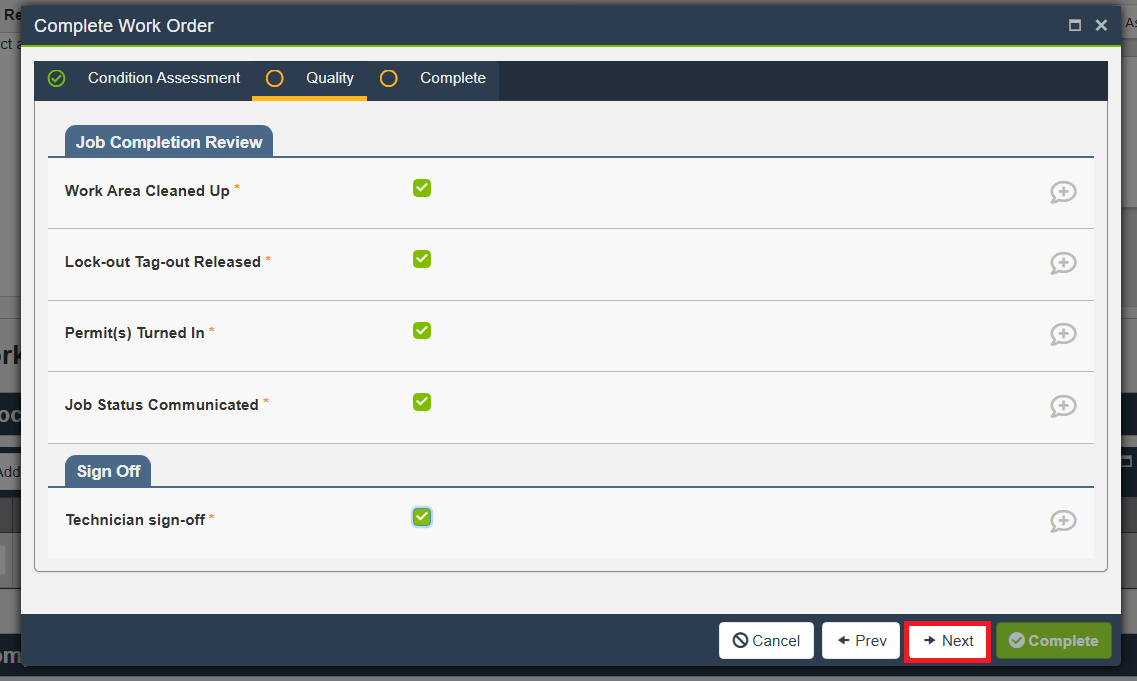The height and width of the screenshot is (681, 1137).
Task: Uncheck Work Area Cleaned Up checkbox
Action: (422, 188)
